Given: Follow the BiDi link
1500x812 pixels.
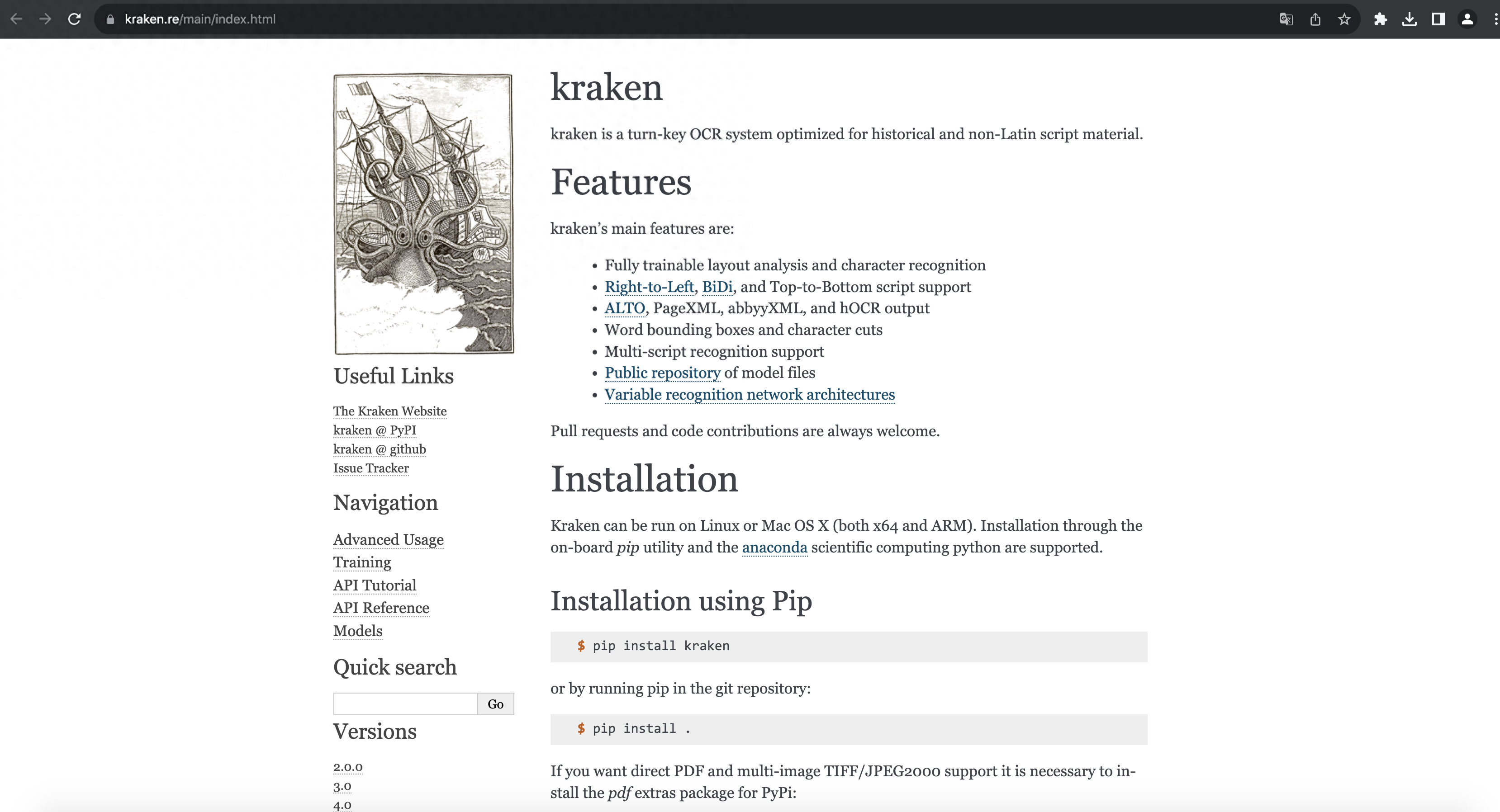Looking at the screenshot, I should (x=717, y=287).
